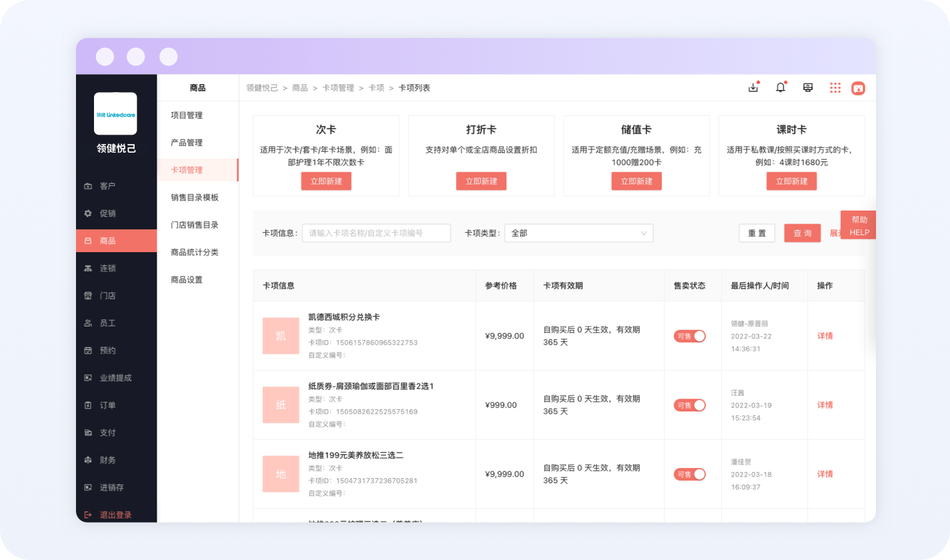The image size is (950, 560).
Task: Click card name 凯德西城积分兑换卡
Action: (344, 317)
